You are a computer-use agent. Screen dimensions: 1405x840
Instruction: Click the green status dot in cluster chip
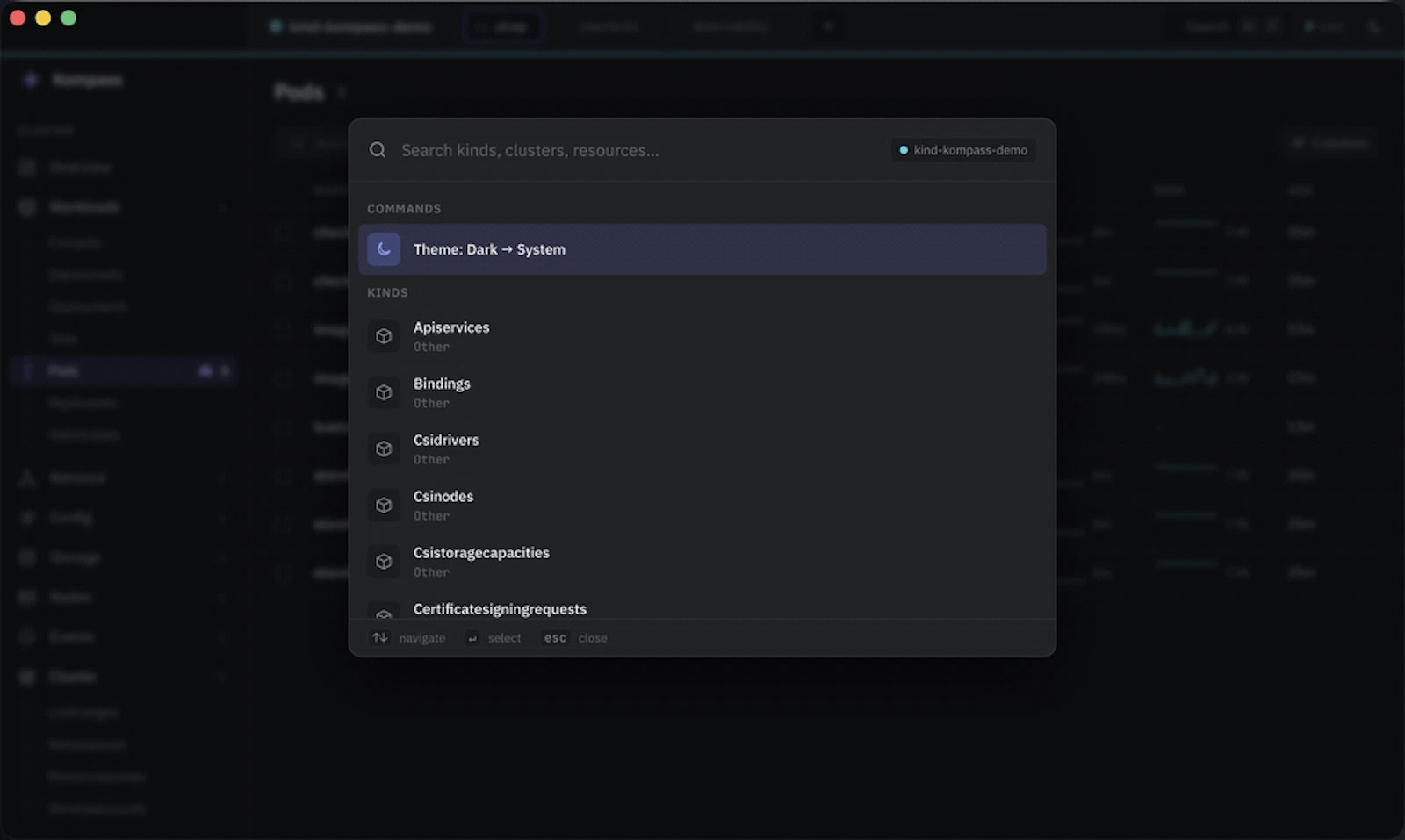pos(904,150)
